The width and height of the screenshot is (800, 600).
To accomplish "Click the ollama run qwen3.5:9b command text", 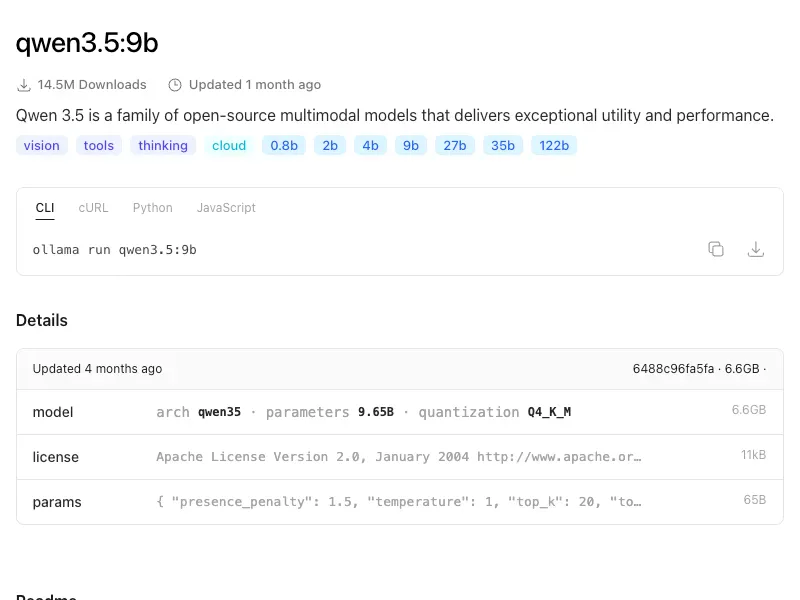I will [114, 249].
